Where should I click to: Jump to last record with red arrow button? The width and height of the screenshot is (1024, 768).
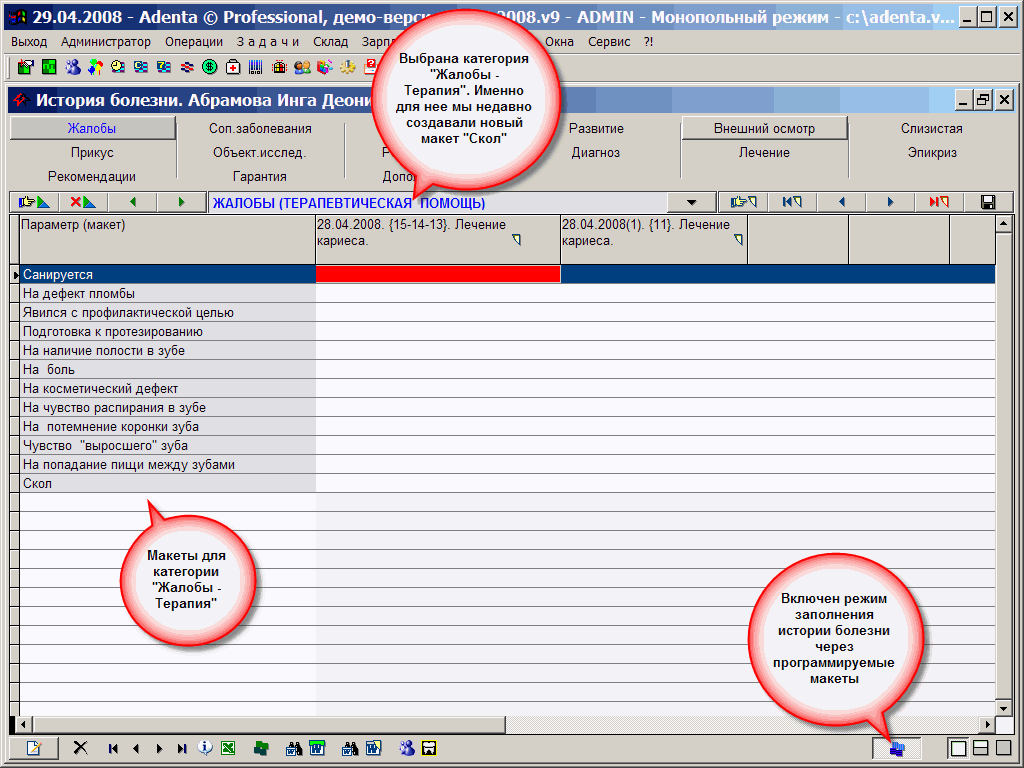938,202
